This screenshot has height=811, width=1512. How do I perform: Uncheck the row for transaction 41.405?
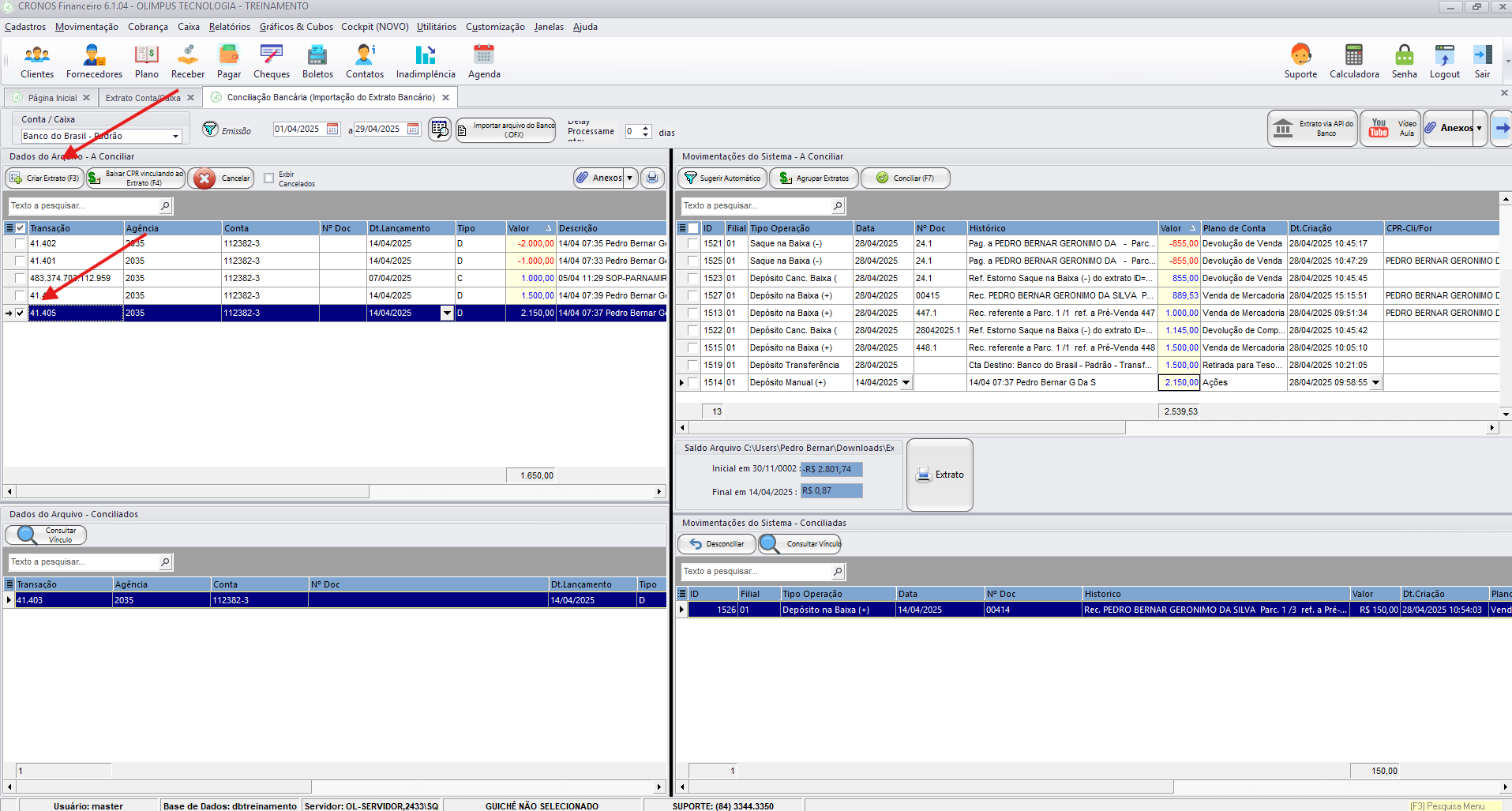[20, 313]
